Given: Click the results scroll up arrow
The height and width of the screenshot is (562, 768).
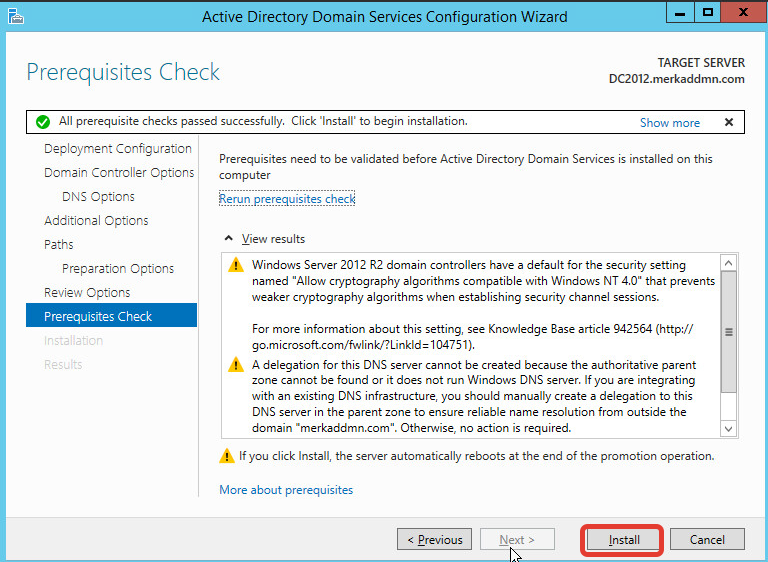Looking at the screenshot, I should [728, 263].
